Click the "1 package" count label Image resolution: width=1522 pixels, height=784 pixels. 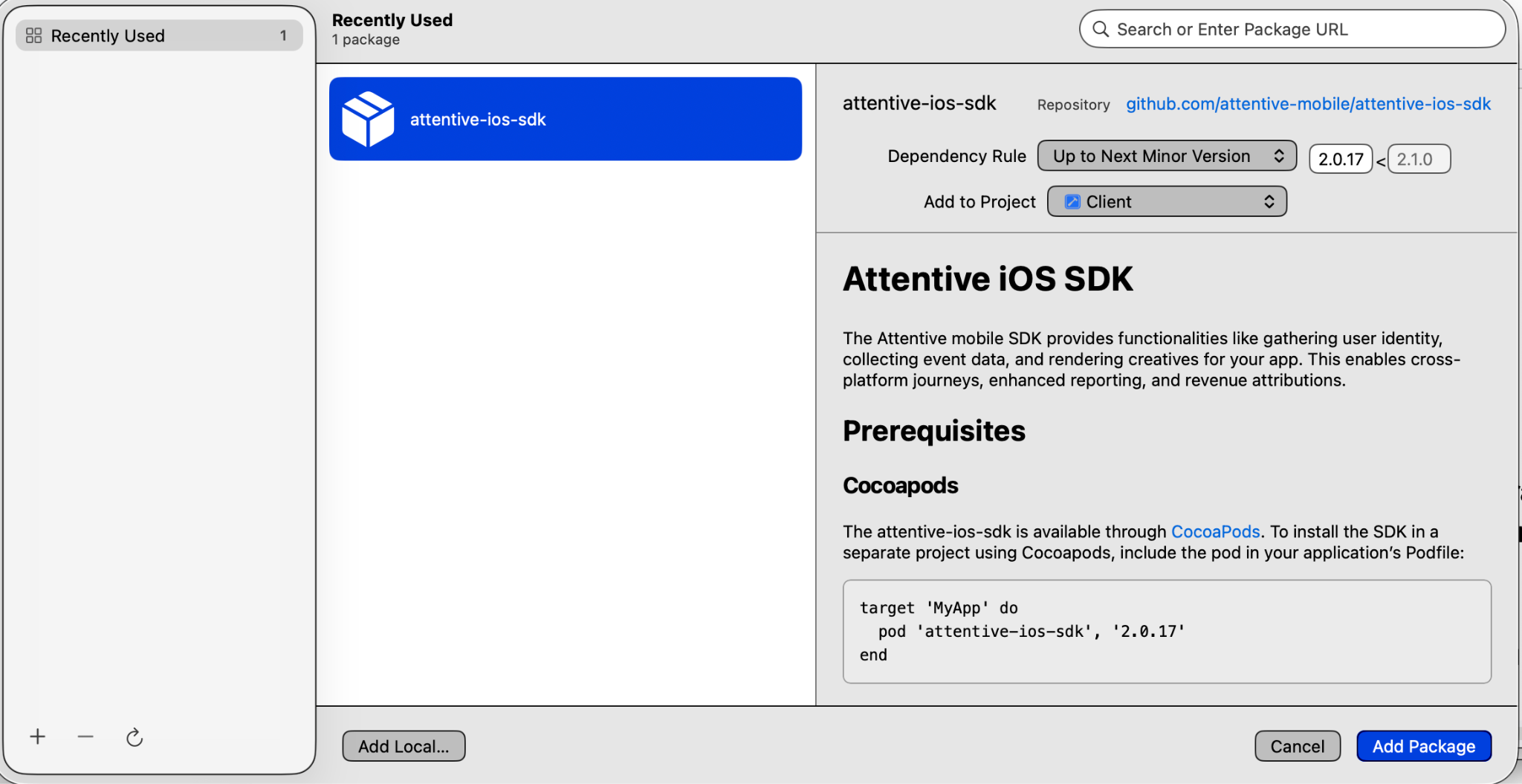pyautogui.click(x=366, y=39)
